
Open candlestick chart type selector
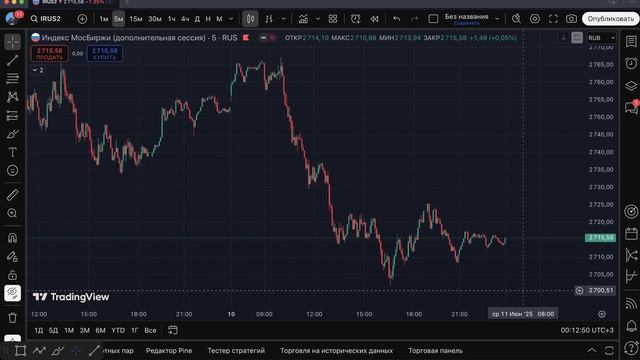pos(250,19)
